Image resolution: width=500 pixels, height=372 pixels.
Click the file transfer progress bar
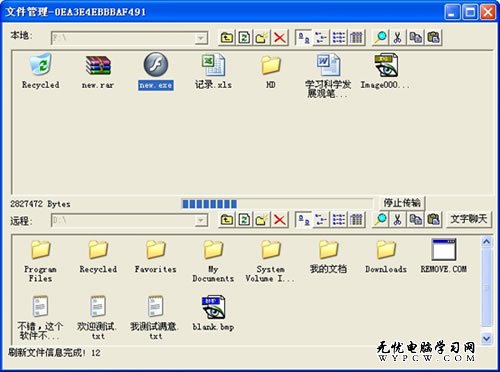(277, 204)
